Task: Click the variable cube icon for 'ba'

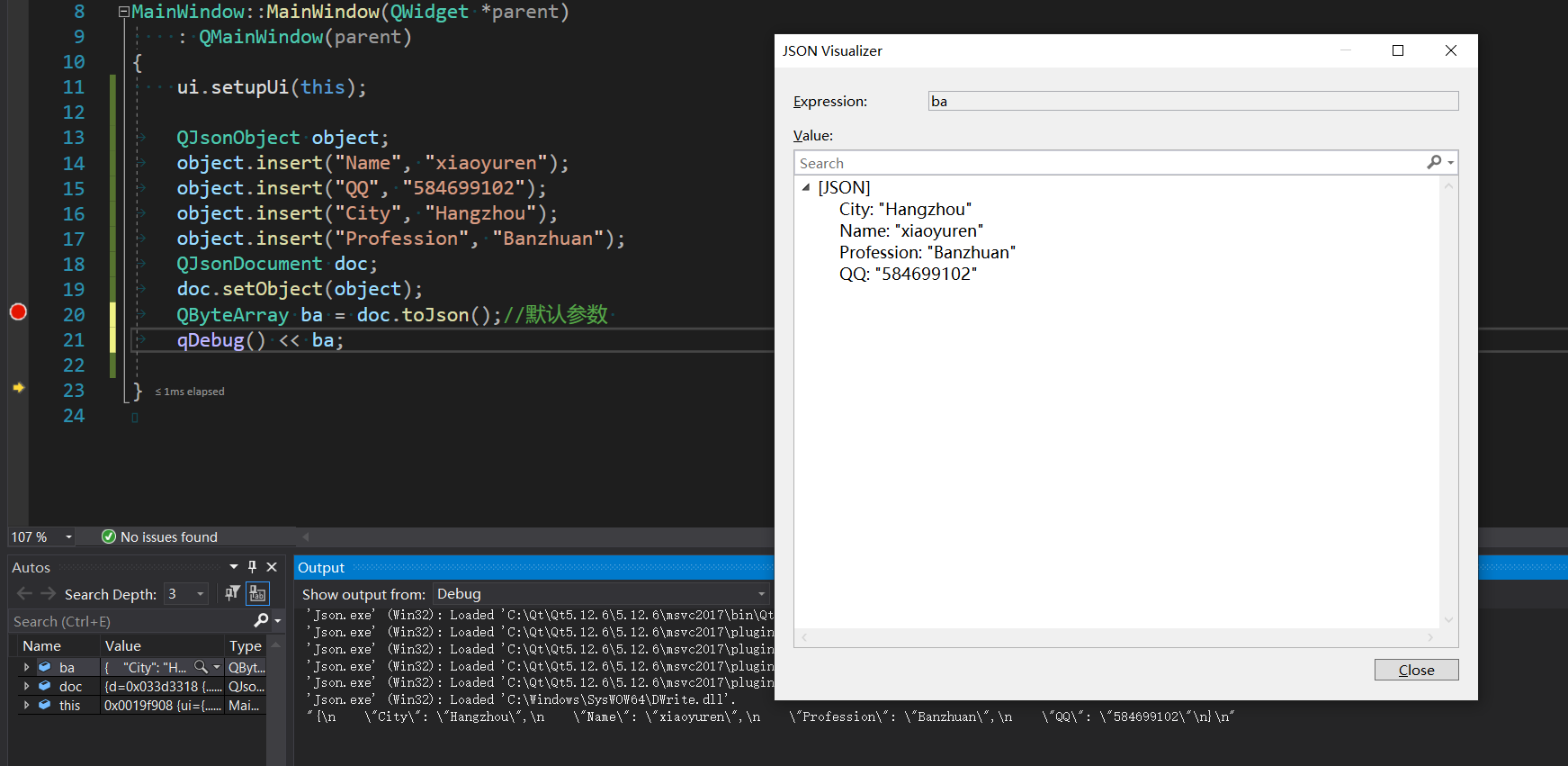Action: pos(44,667)
